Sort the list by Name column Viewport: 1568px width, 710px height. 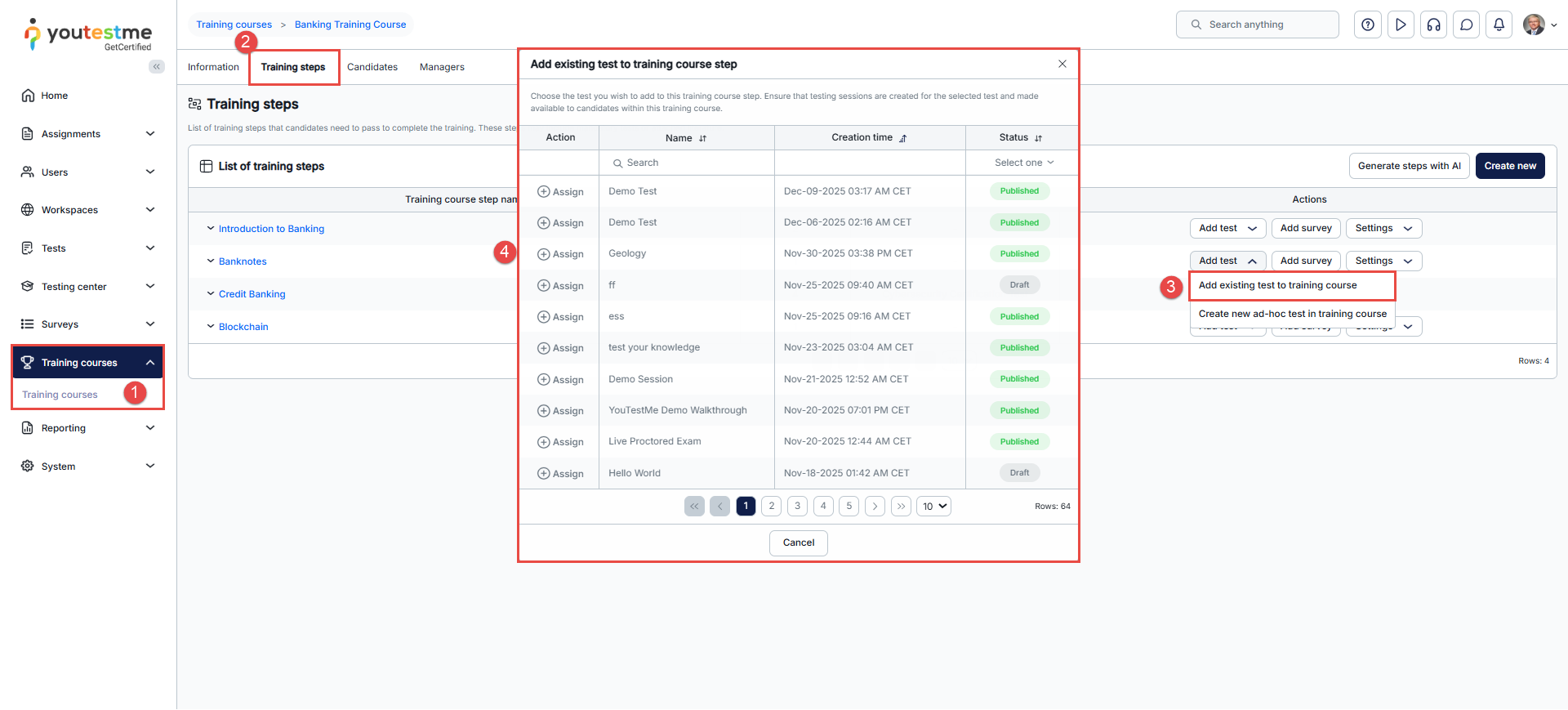[702, 138]
